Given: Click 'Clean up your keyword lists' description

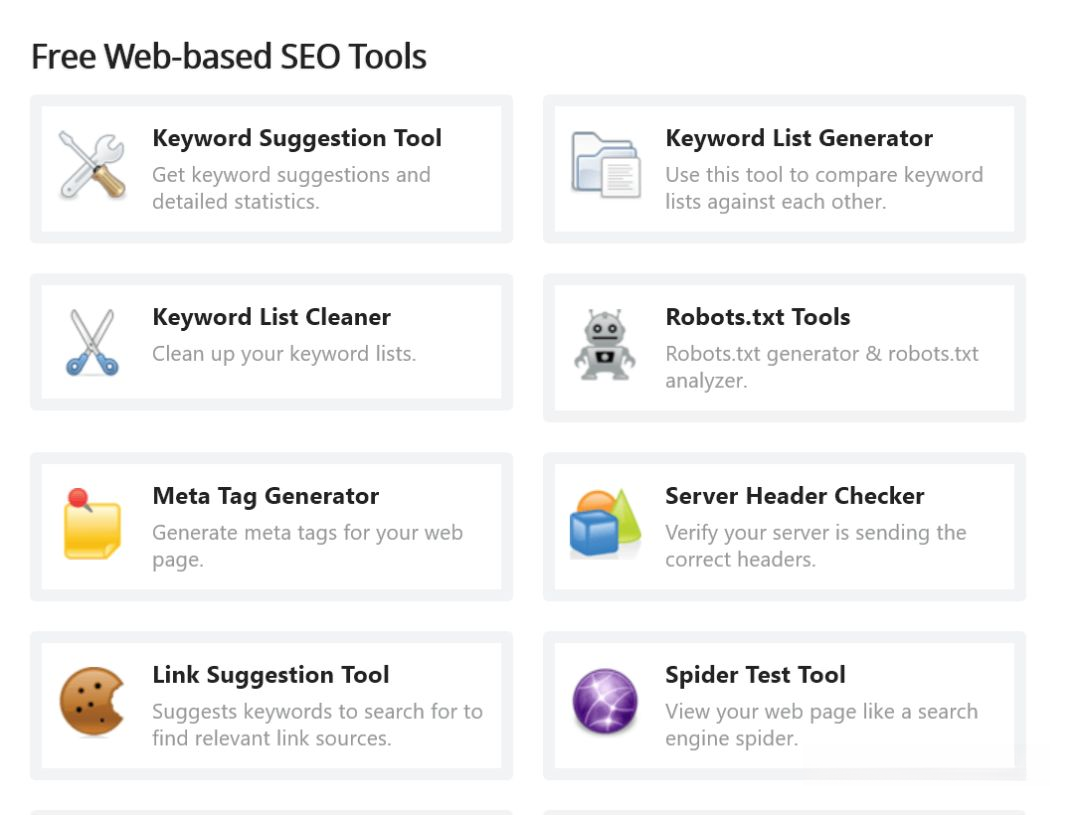Looking at the screenshot, I should [x=284, y=354].
